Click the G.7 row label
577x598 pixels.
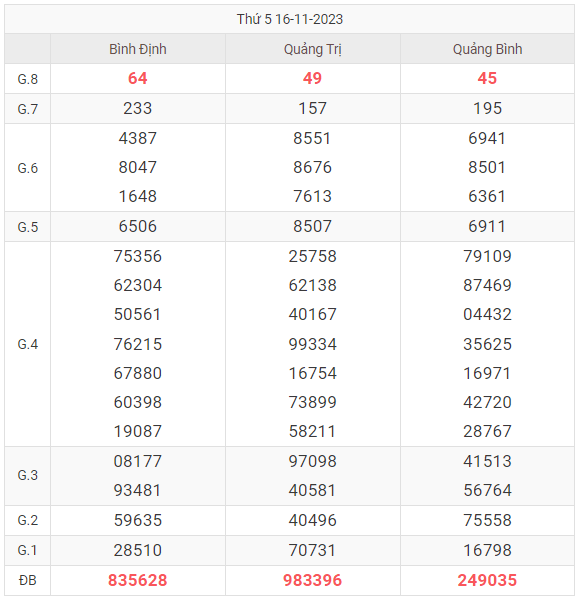point(27,109)
